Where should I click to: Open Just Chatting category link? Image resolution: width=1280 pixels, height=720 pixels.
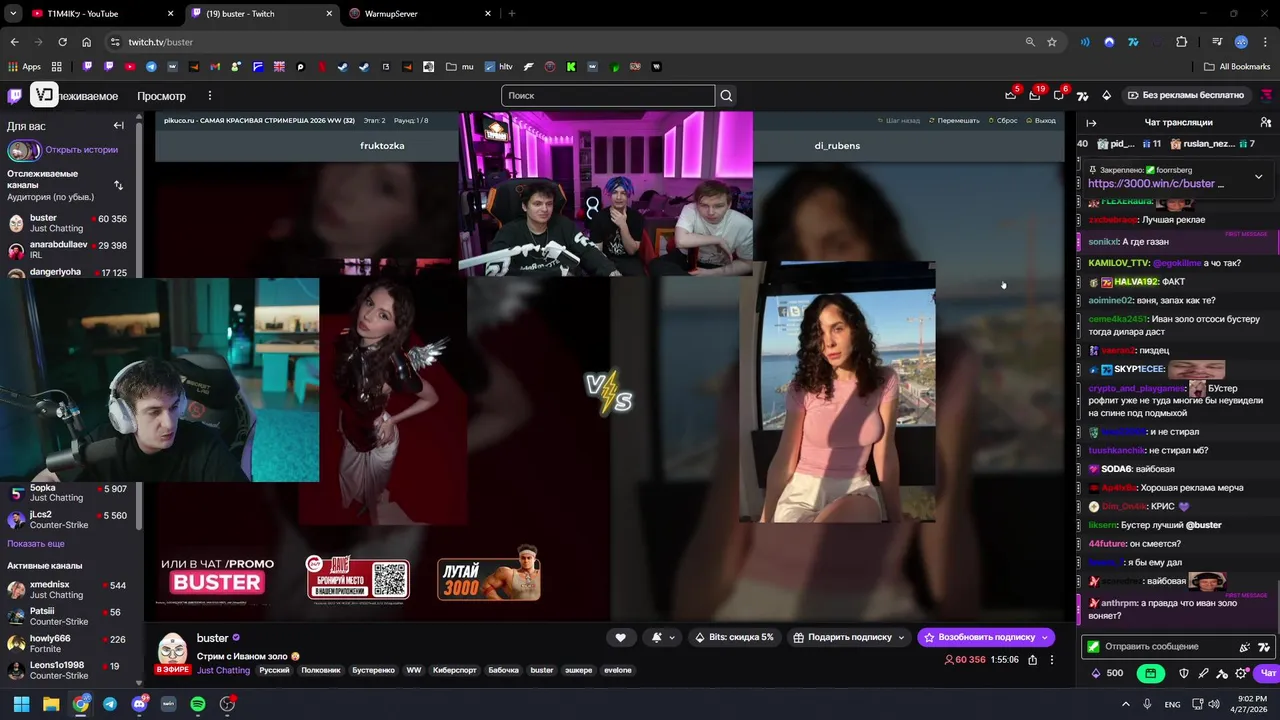223,670
